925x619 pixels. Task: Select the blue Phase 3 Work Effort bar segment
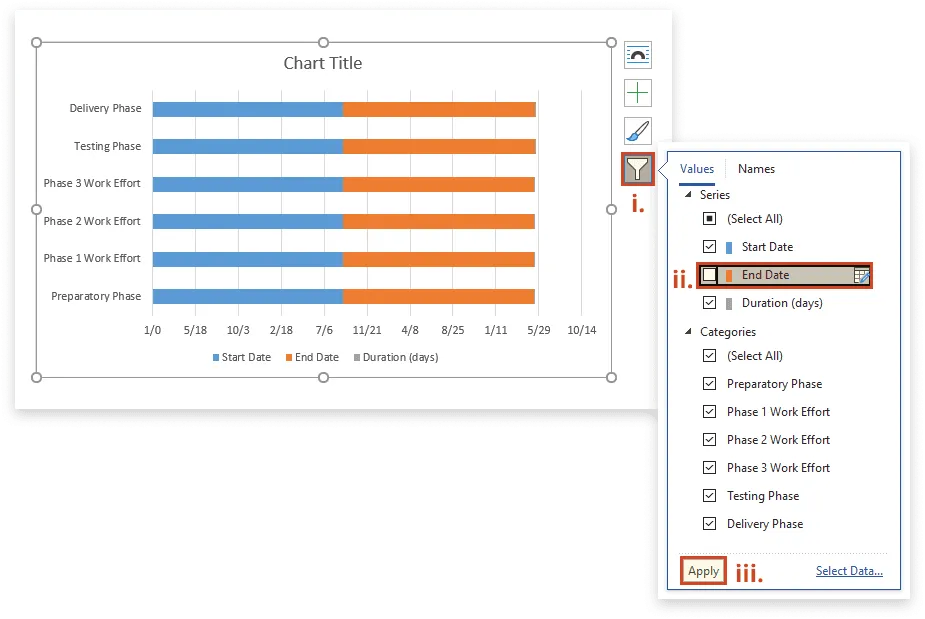[x=248, y=184]
